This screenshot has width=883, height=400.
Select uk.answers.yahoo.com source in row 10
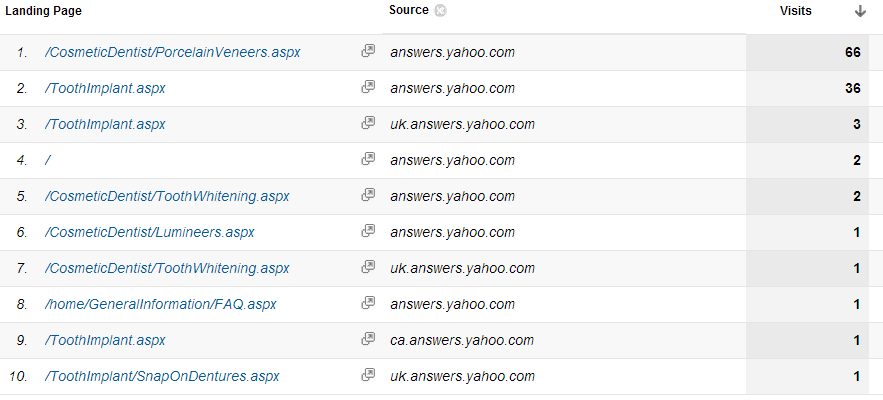[462, 377]
